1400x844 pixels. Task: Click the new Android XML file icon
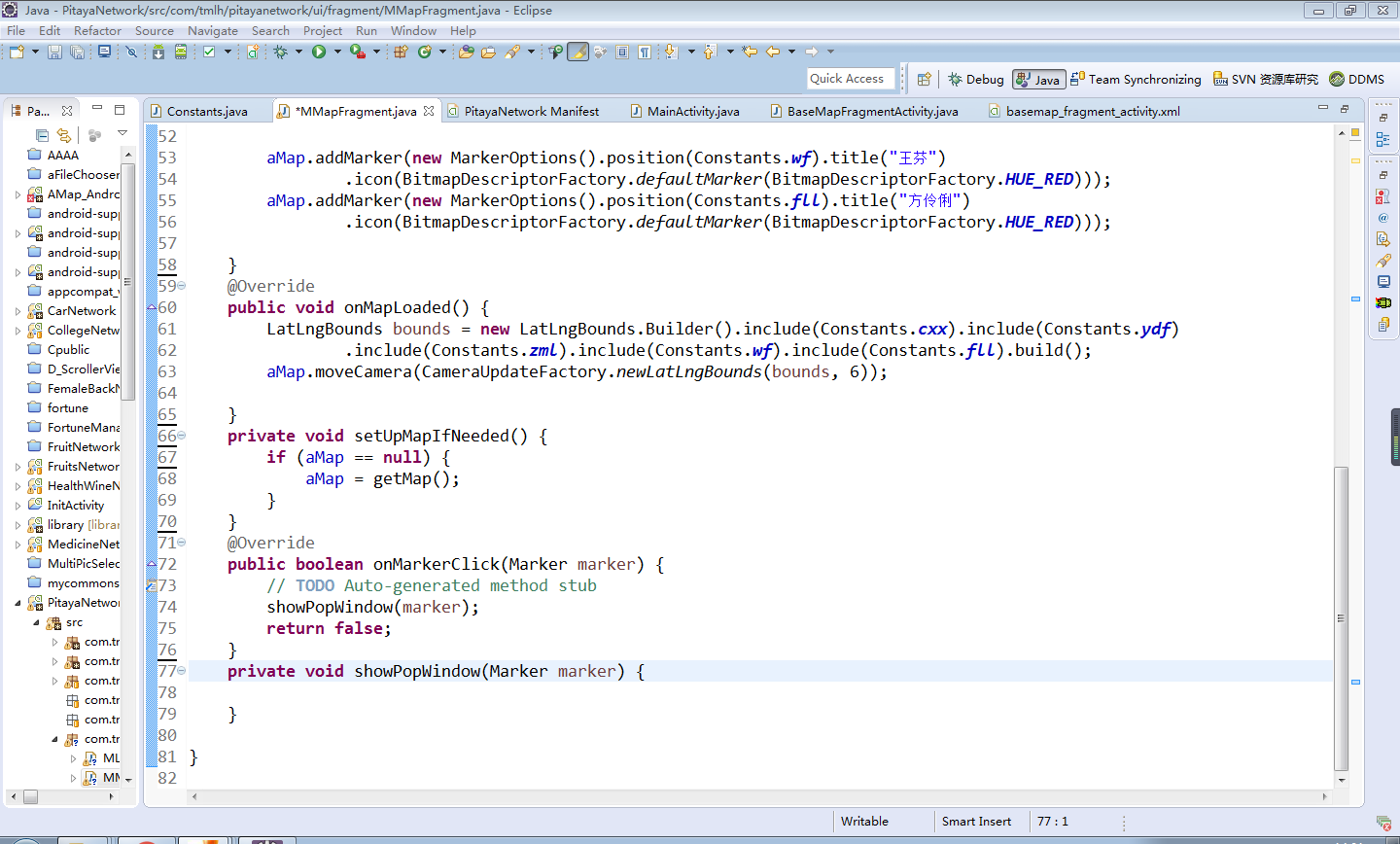tap(252, 52)
